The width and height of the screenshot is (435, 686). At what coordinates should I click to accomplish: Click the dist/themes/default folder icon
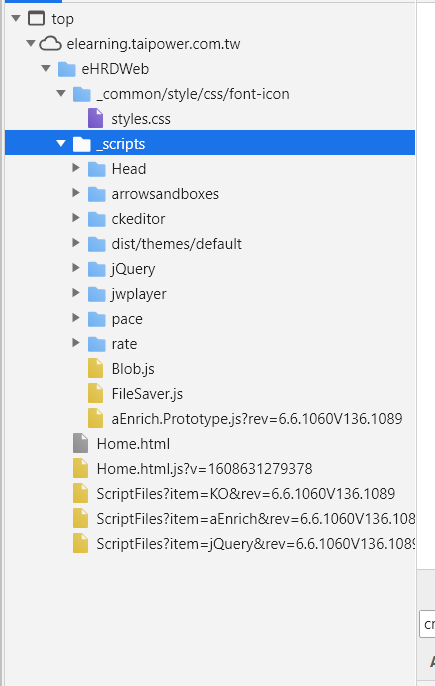[x=96, y=243]
